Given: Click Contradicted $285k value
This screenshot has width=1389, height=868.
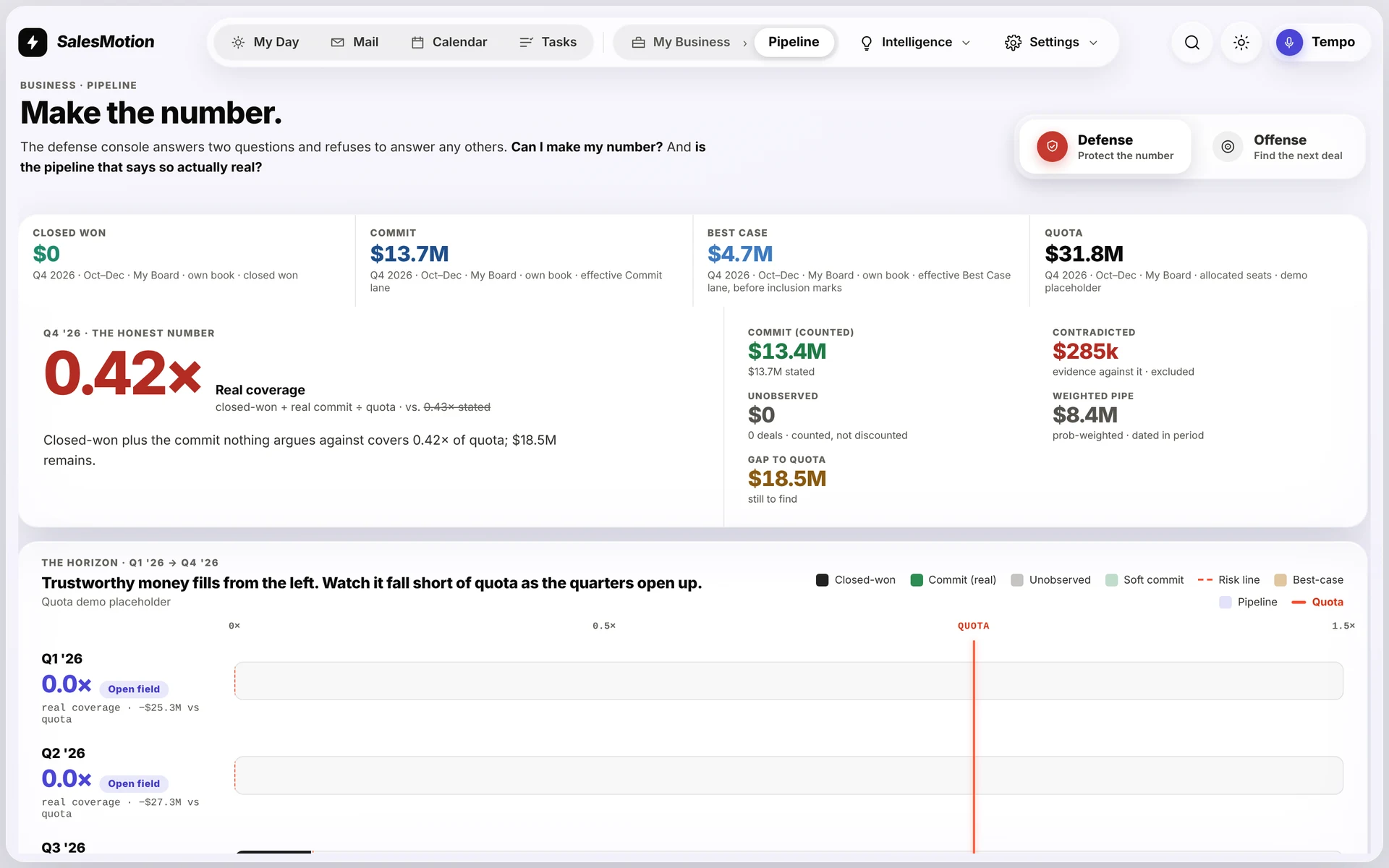Looking at the screenshot, I should coord(1085,352).
